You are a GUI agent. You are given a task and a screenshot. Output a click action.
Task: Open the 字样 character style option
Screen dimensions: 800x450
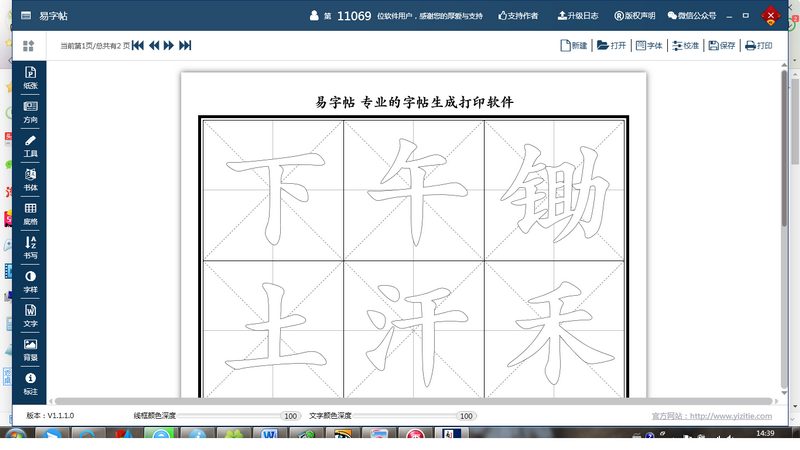click(x=30, y=282)
